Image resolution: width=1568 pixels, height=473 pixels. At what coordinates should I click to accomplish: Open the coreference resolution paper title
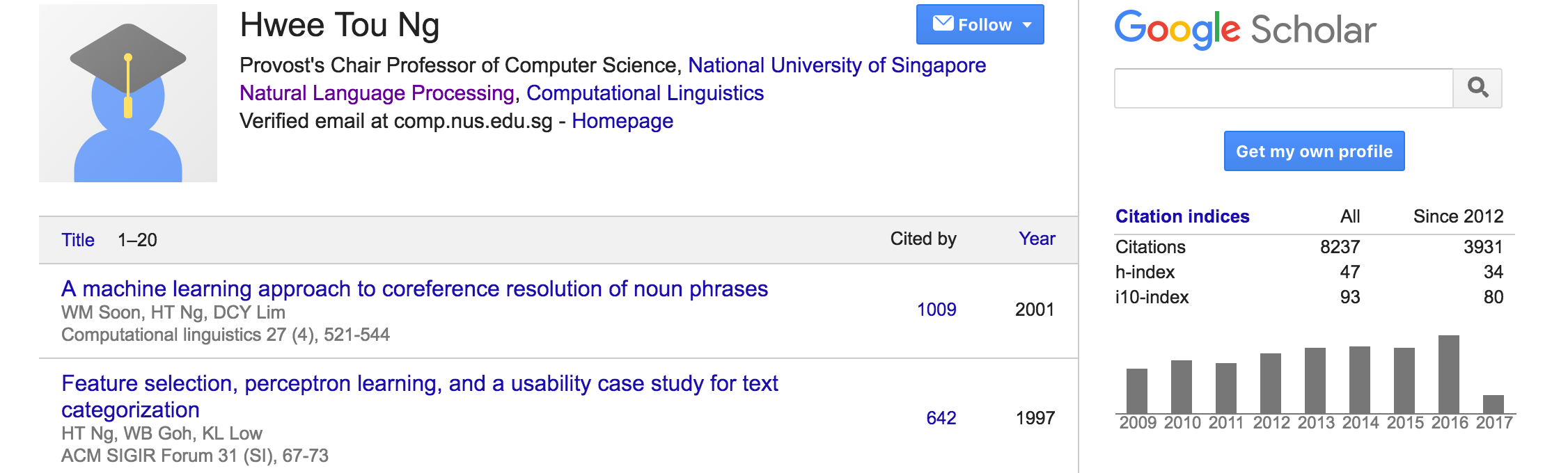point(414,289)
